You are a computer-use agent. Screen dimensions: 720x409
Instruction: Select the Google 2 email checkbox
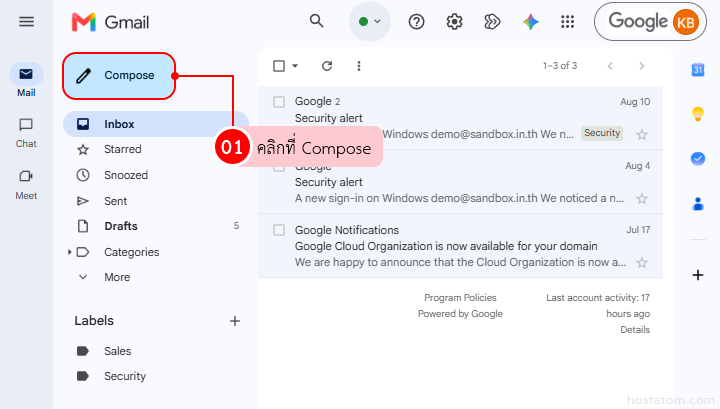279,101
